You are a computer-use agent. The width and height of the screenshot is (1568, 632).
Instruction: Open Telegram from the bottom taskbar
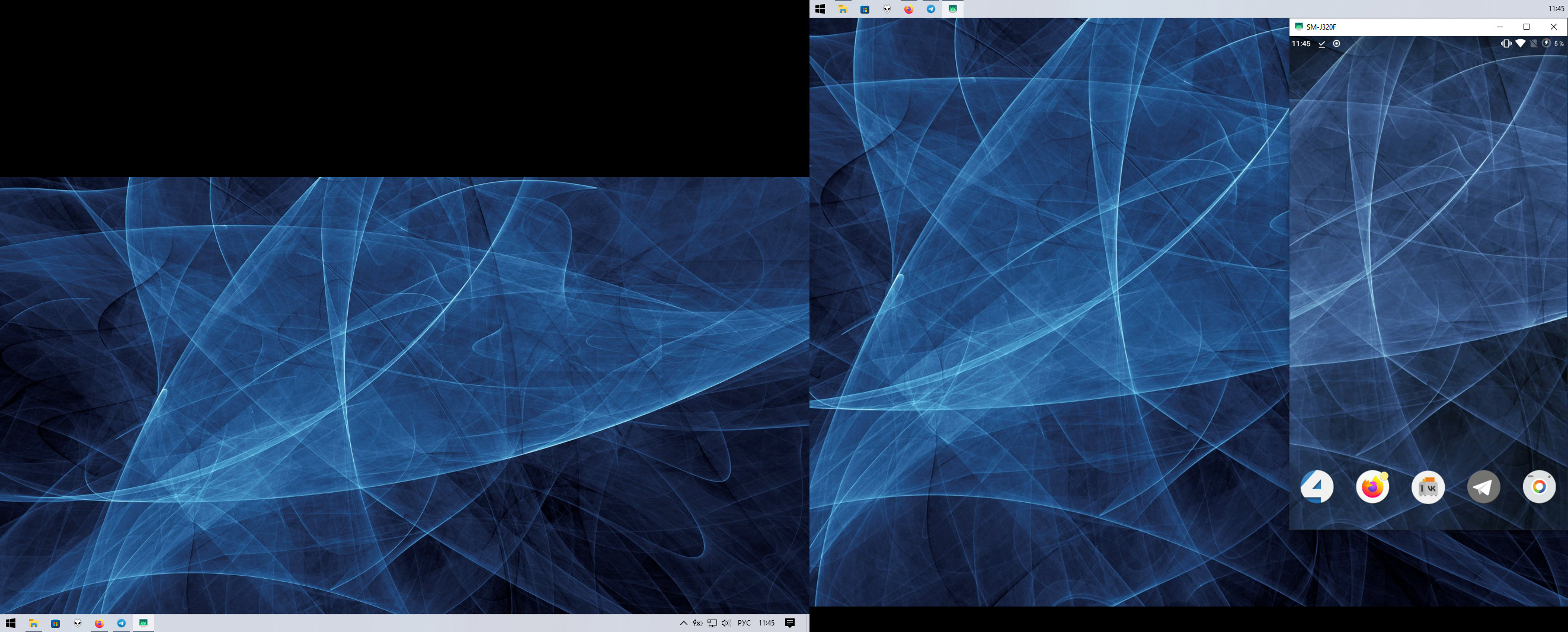coord(121,623)
